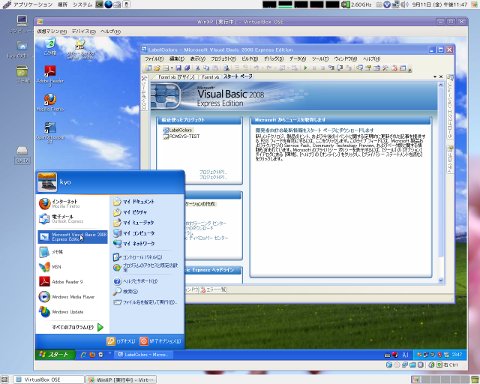Click the LabelColors taskbar button
Screen dimensions: 480x384
point(143,355)
